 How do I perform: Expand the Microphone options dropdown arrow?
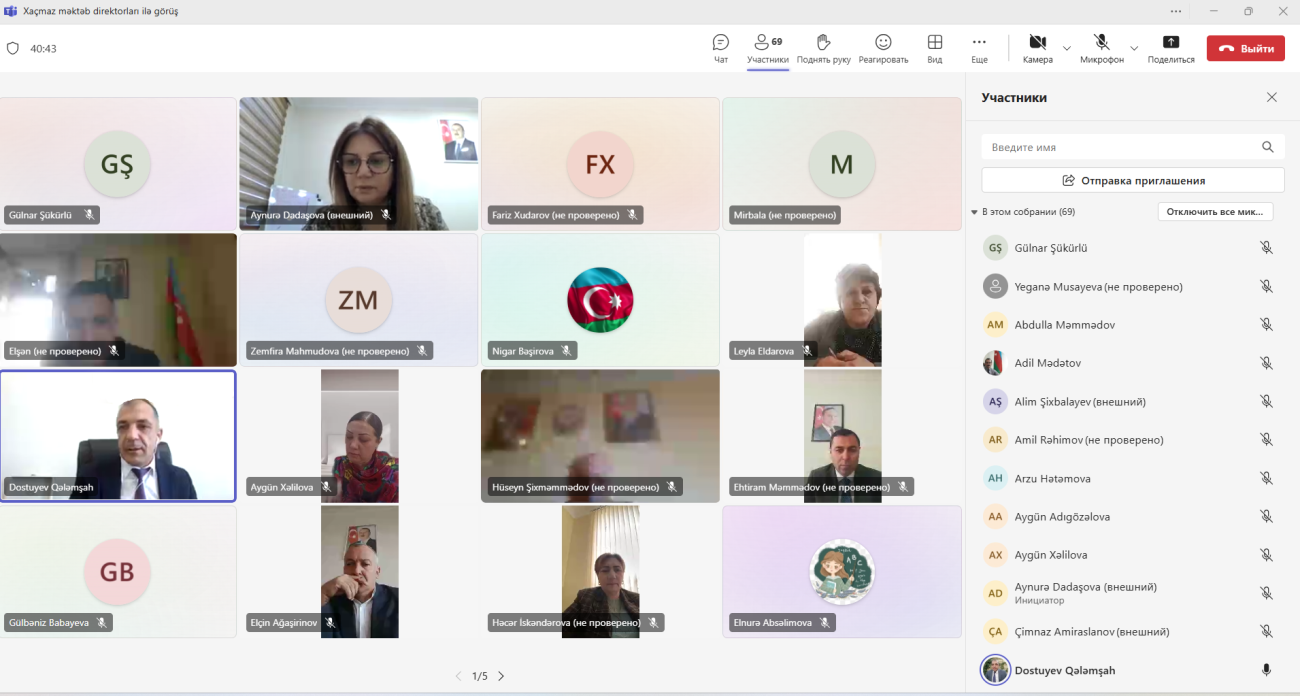click(1133, 48)
